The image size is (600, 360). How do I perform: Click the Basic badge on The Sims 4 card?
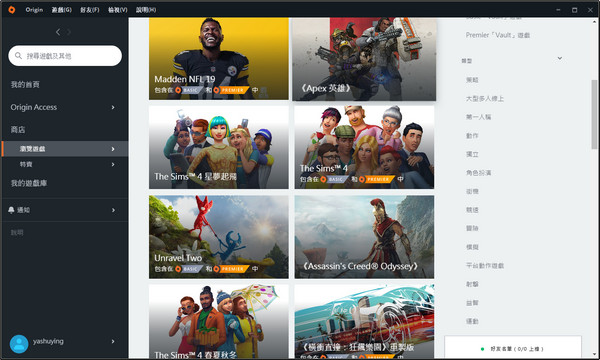tap(335, 179)
